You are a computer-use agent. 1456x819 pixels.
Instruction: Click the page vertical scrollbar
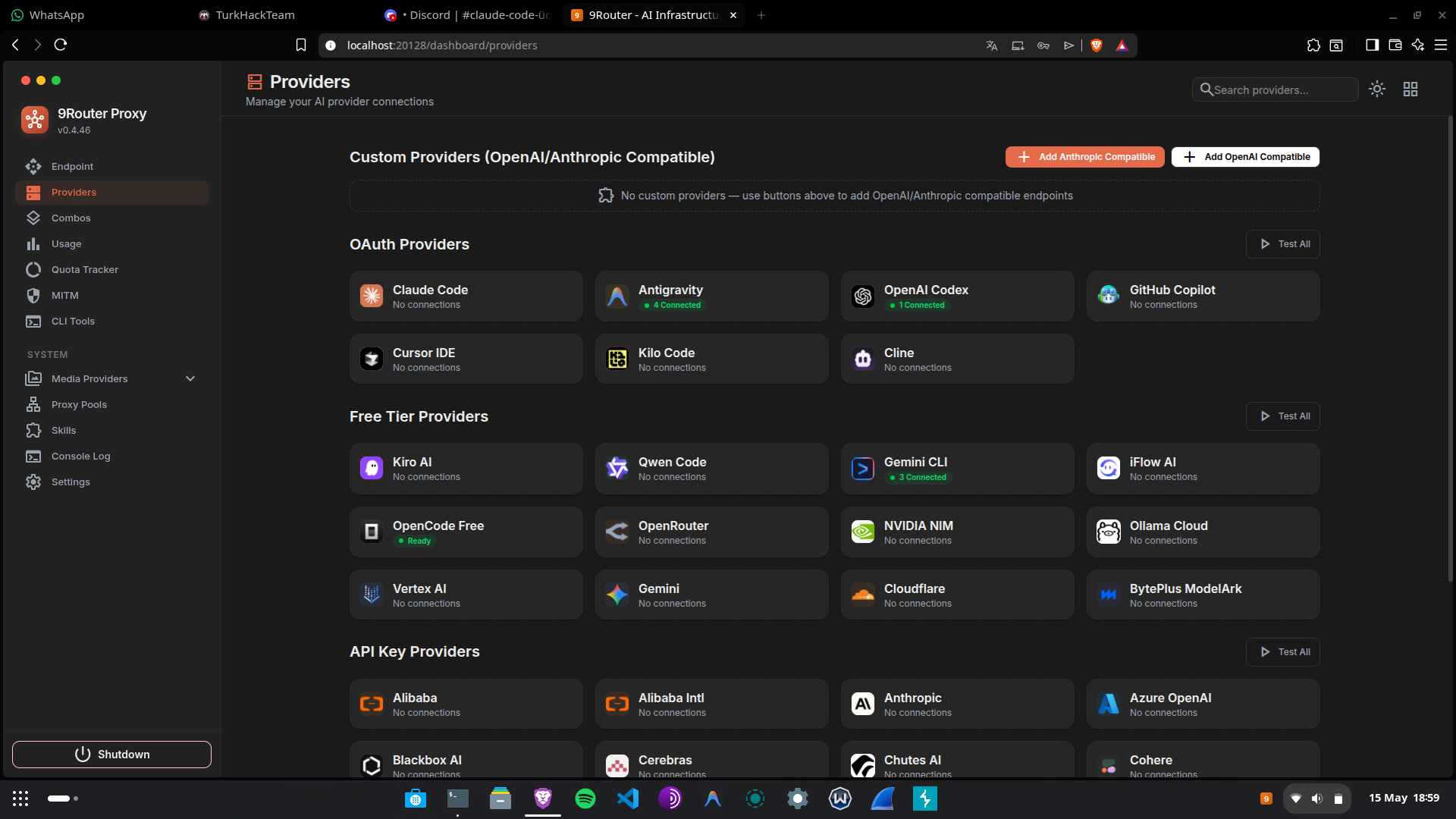[1451, 349]
